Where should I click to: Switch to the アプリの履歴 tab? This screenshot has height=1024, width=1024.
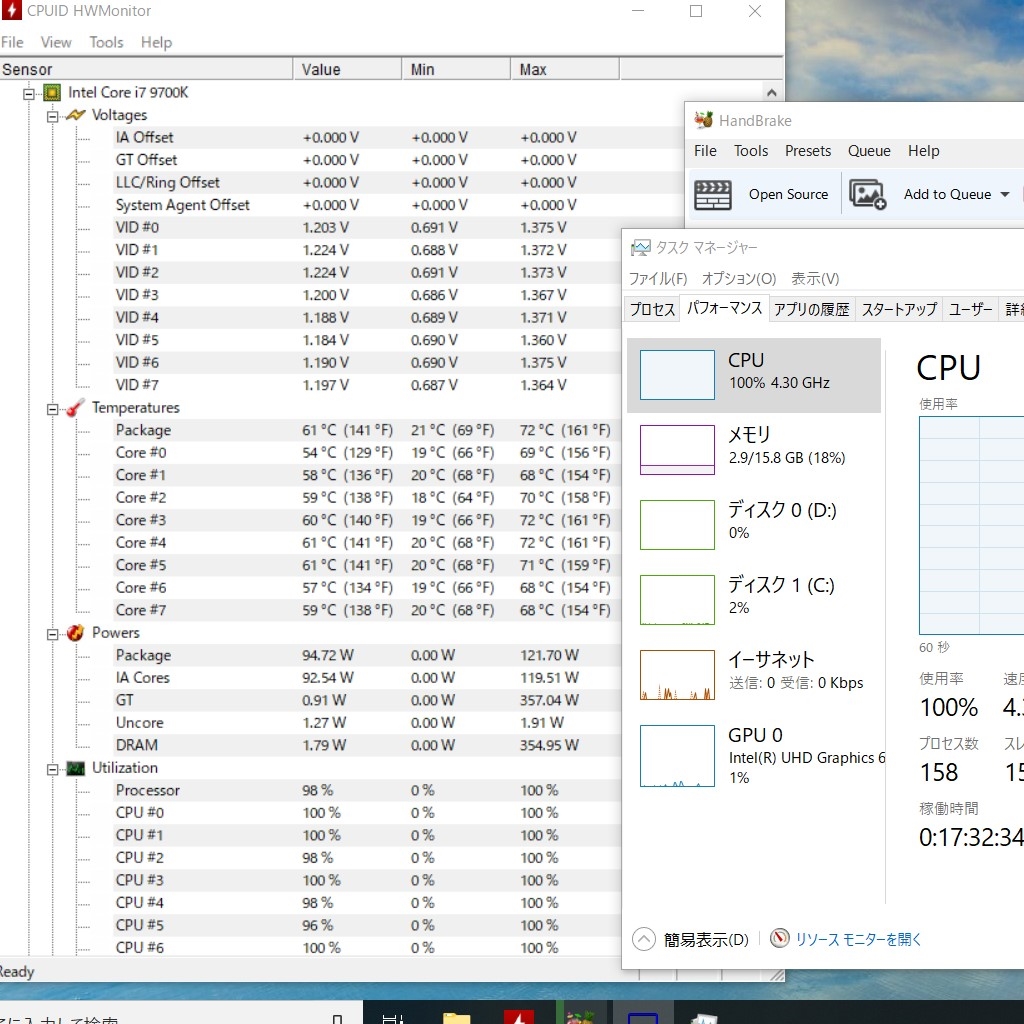[812, 309]
